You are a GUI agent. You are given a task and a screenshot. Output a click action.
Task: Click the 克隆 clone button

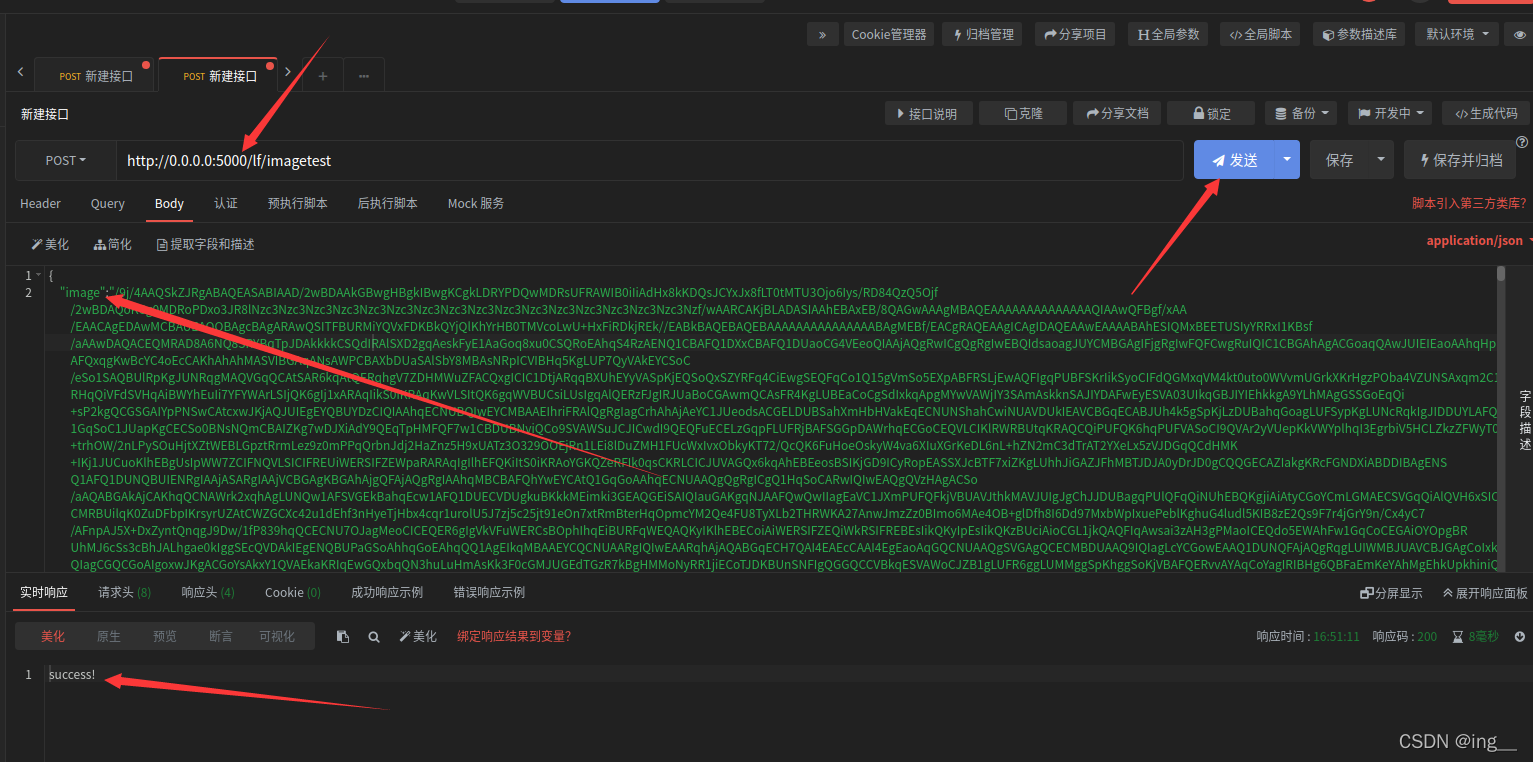tap(1023, 113)
